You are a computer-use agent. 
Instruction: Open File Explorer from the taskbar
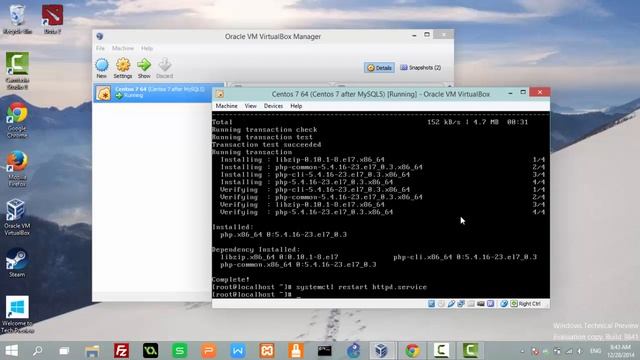point(92,351)
